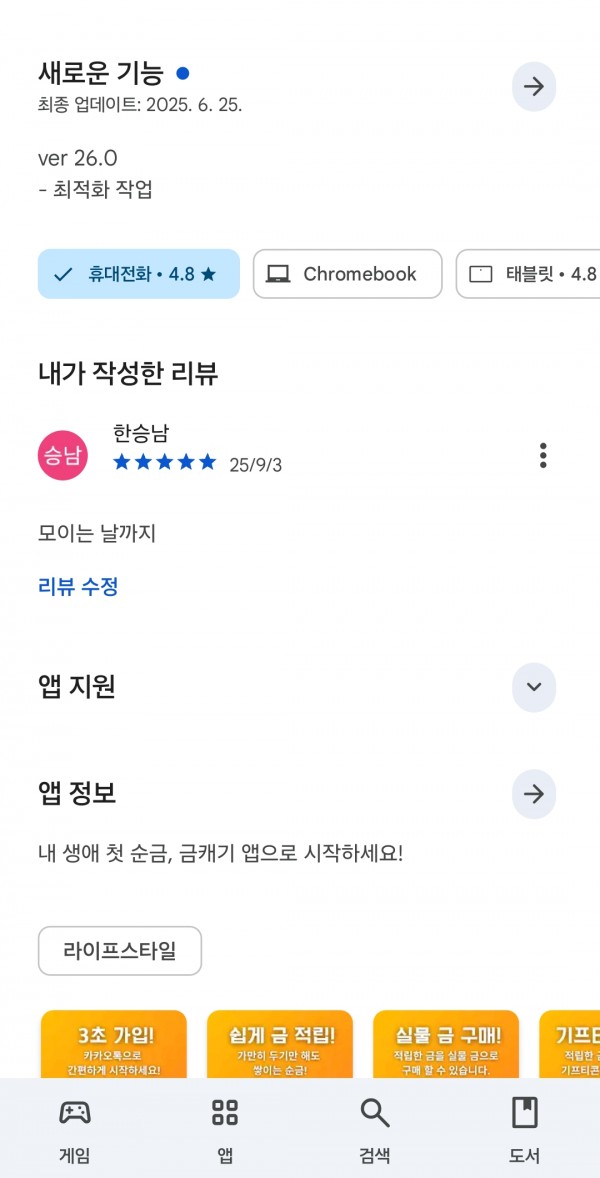Open the 실물 금 구매 screenshot

[x=446, y=1044]
